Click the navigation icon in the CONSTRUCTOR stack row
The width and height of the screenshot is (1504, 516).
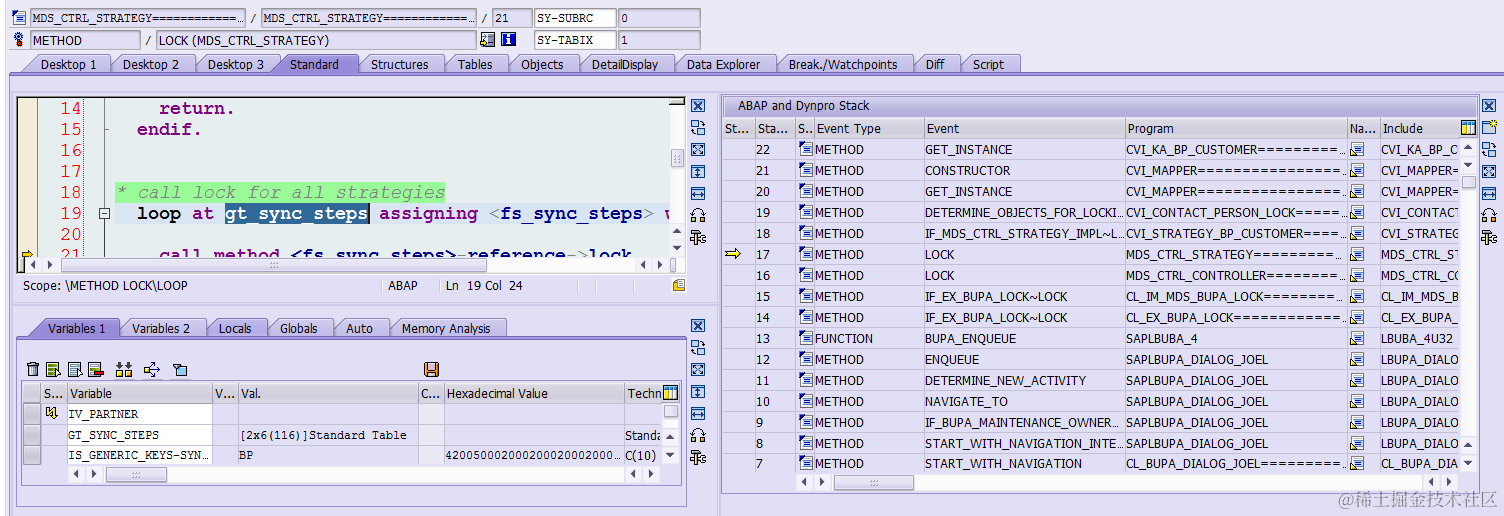tap(1357, 170)
